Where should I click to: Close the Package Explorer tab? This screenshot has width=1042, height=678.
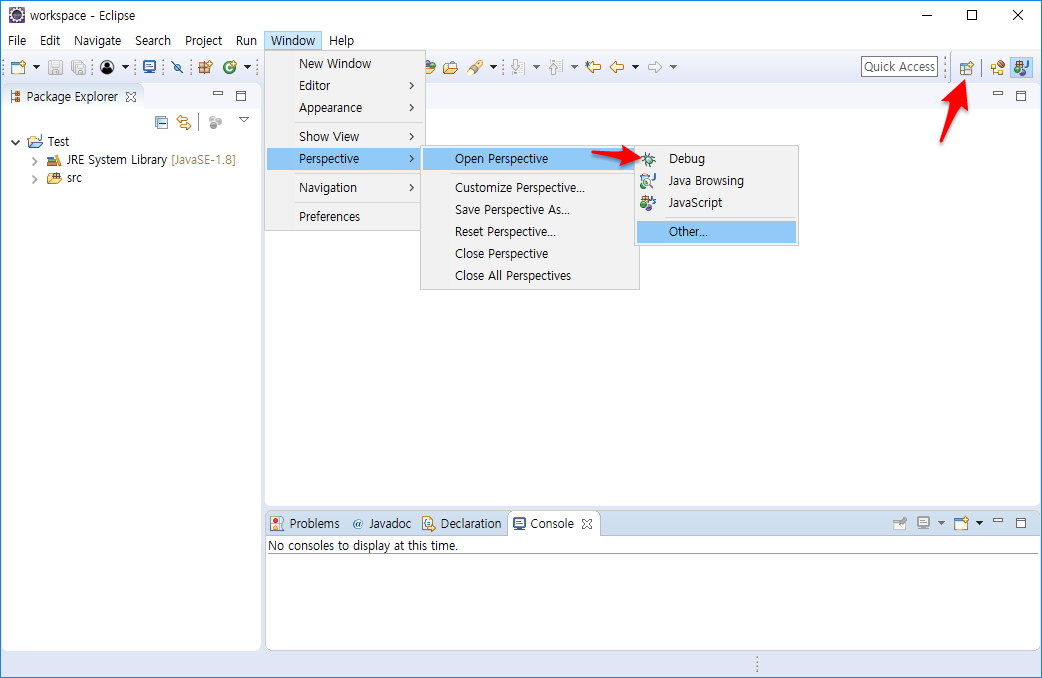click(131, 97)
